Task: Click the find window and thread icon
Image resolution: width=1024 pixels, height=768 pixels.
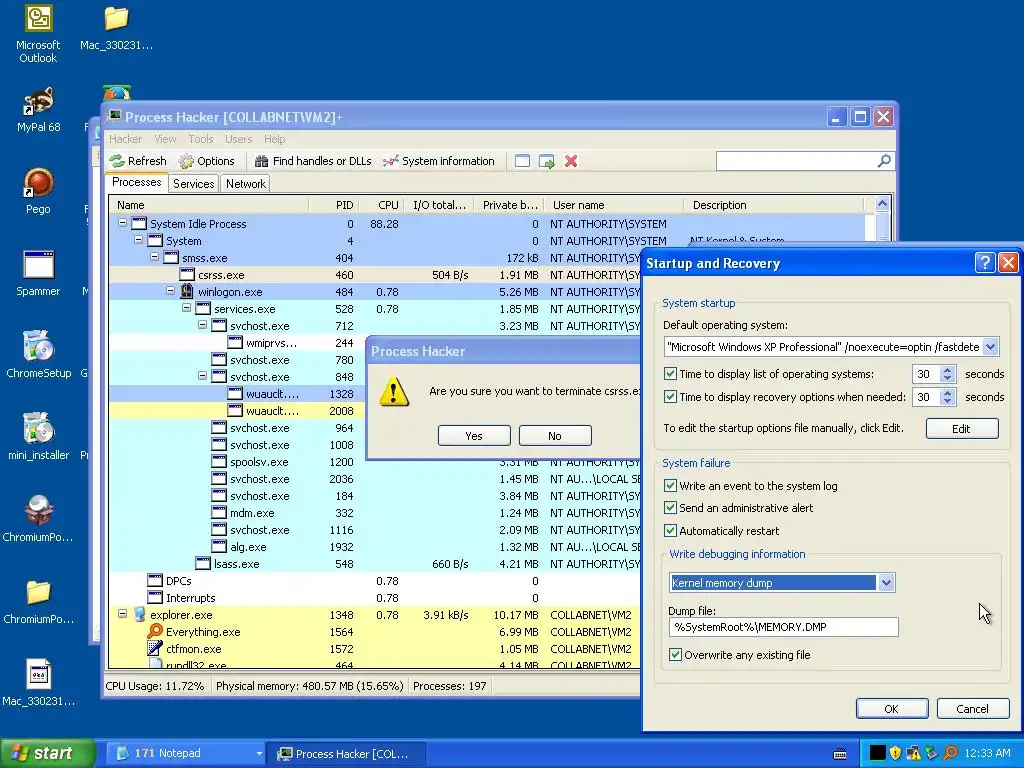Action: [x=547, y=161]
